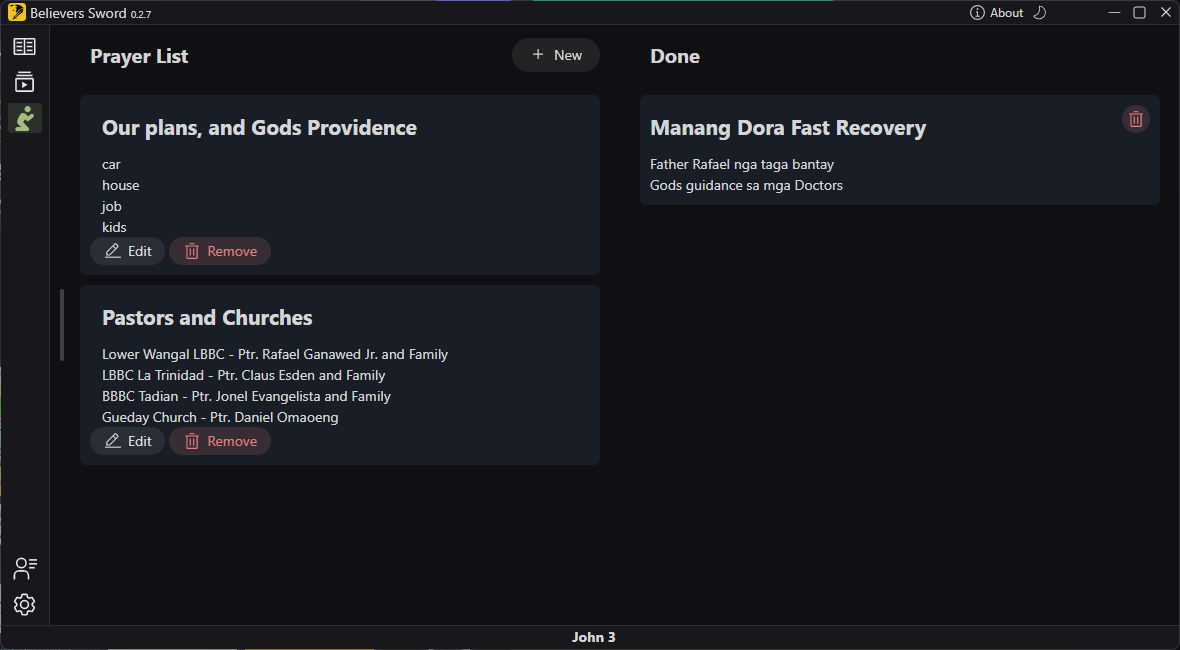The width and height of the screenshot is (1180, 650).
Task: Click the Believers Sword app logo
Action: pyautogui.click(x=17, y=13)
